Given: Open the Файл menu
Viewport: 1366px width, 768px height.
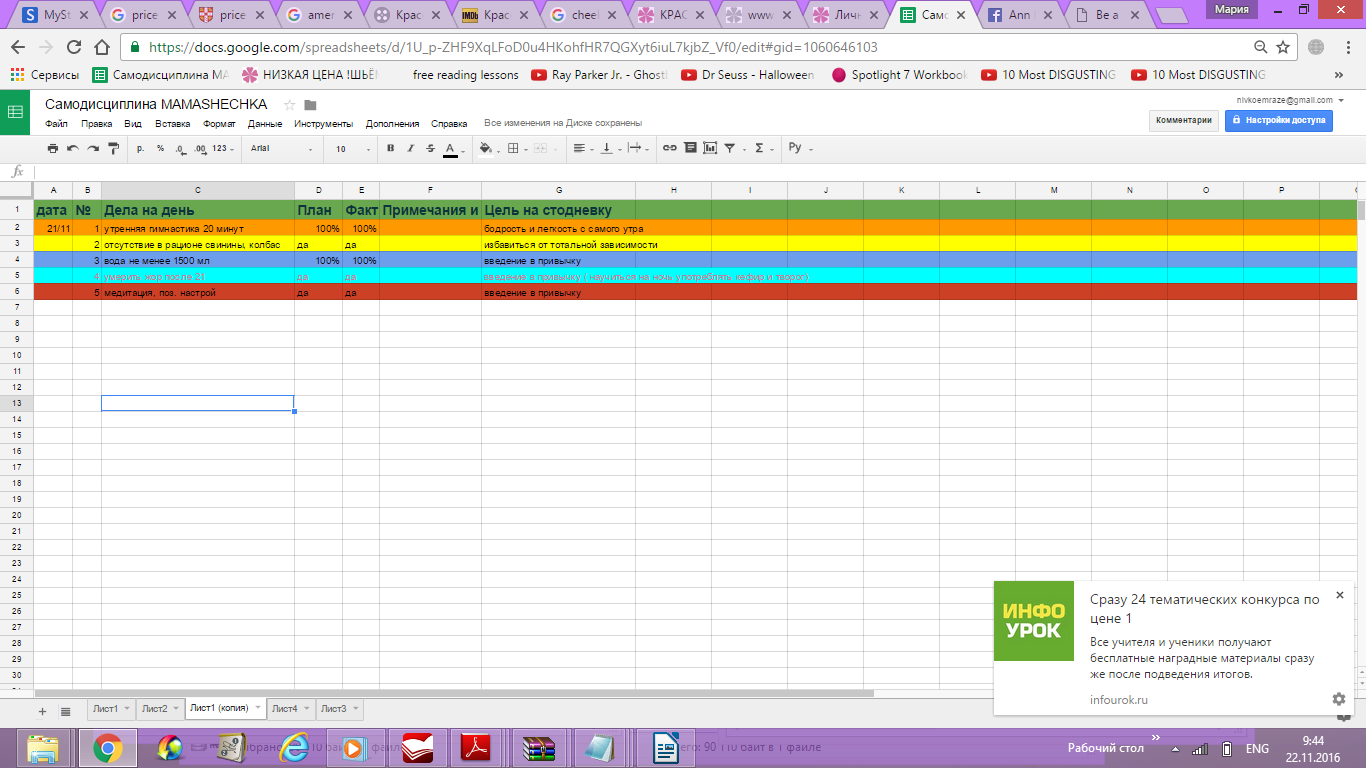Looking at the screenshot, I should click(56, 124).
